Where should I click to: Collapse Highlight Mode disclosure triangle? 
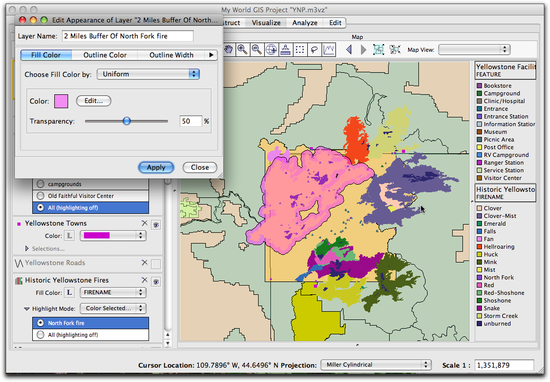(x=27, y=309)
